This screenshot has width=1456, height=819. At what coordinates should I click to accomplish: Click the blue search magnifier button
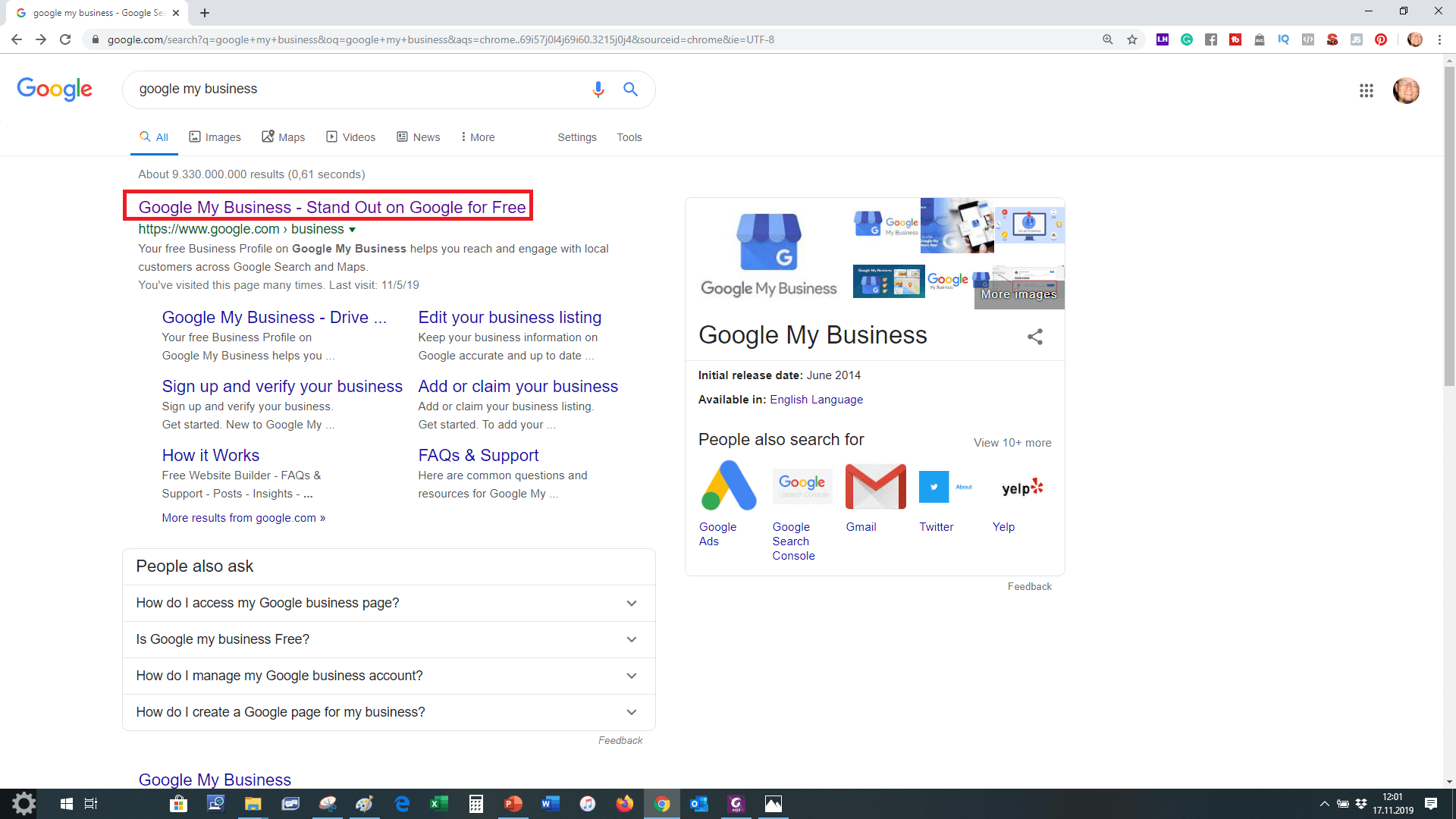630,89
